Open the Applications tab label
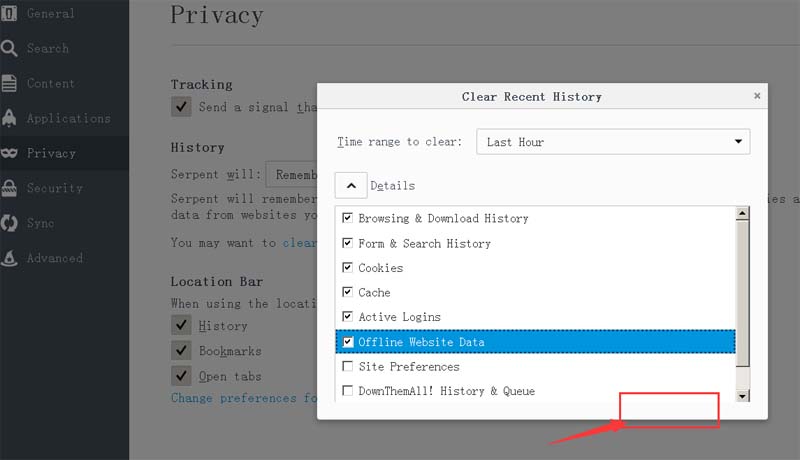The image size is (800, 460). pyautogui.click(x=68, y=118)
